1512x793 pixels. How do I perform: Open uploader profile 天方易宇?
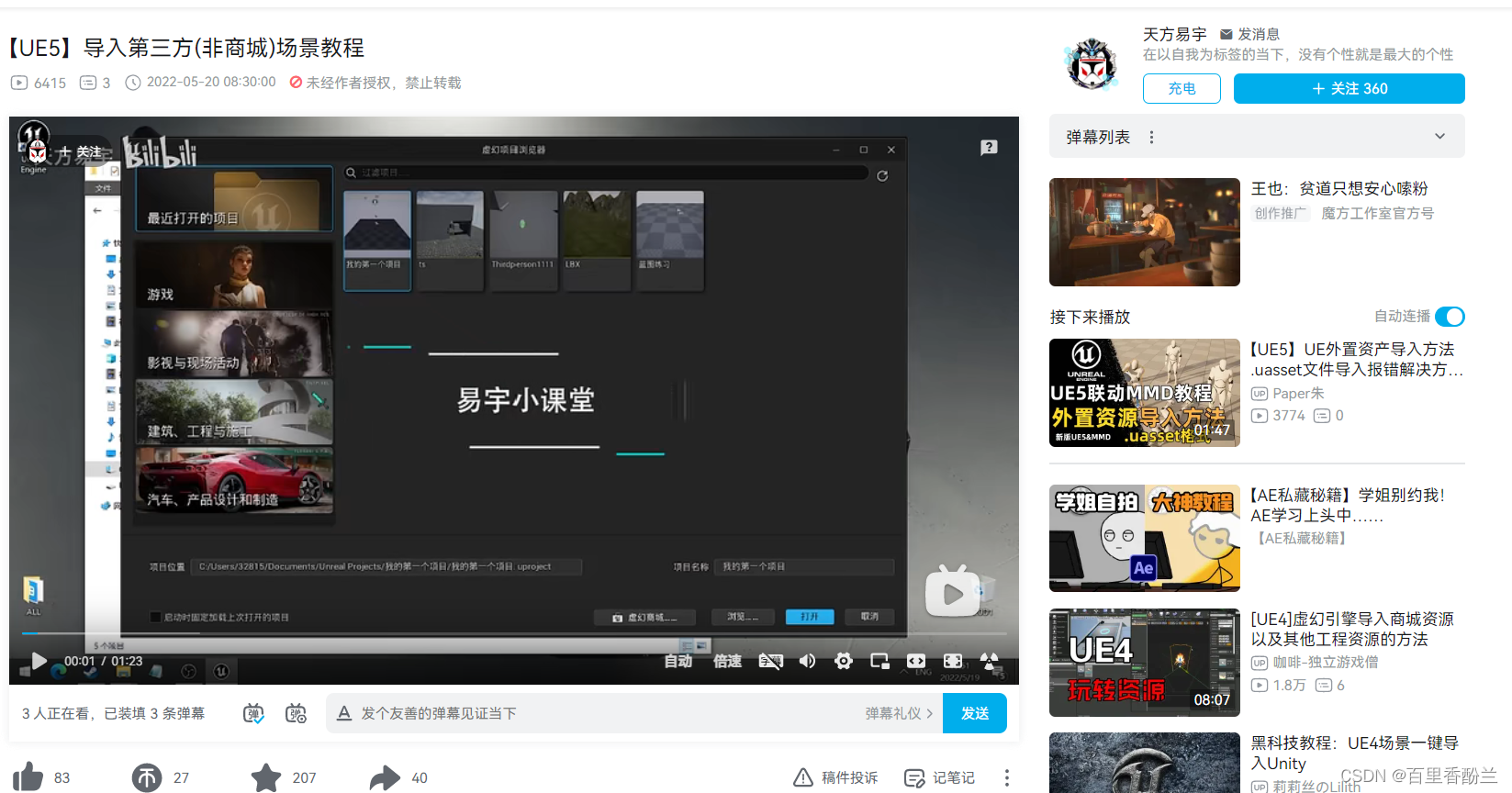pyautogui.click(x=1174, y=34)
